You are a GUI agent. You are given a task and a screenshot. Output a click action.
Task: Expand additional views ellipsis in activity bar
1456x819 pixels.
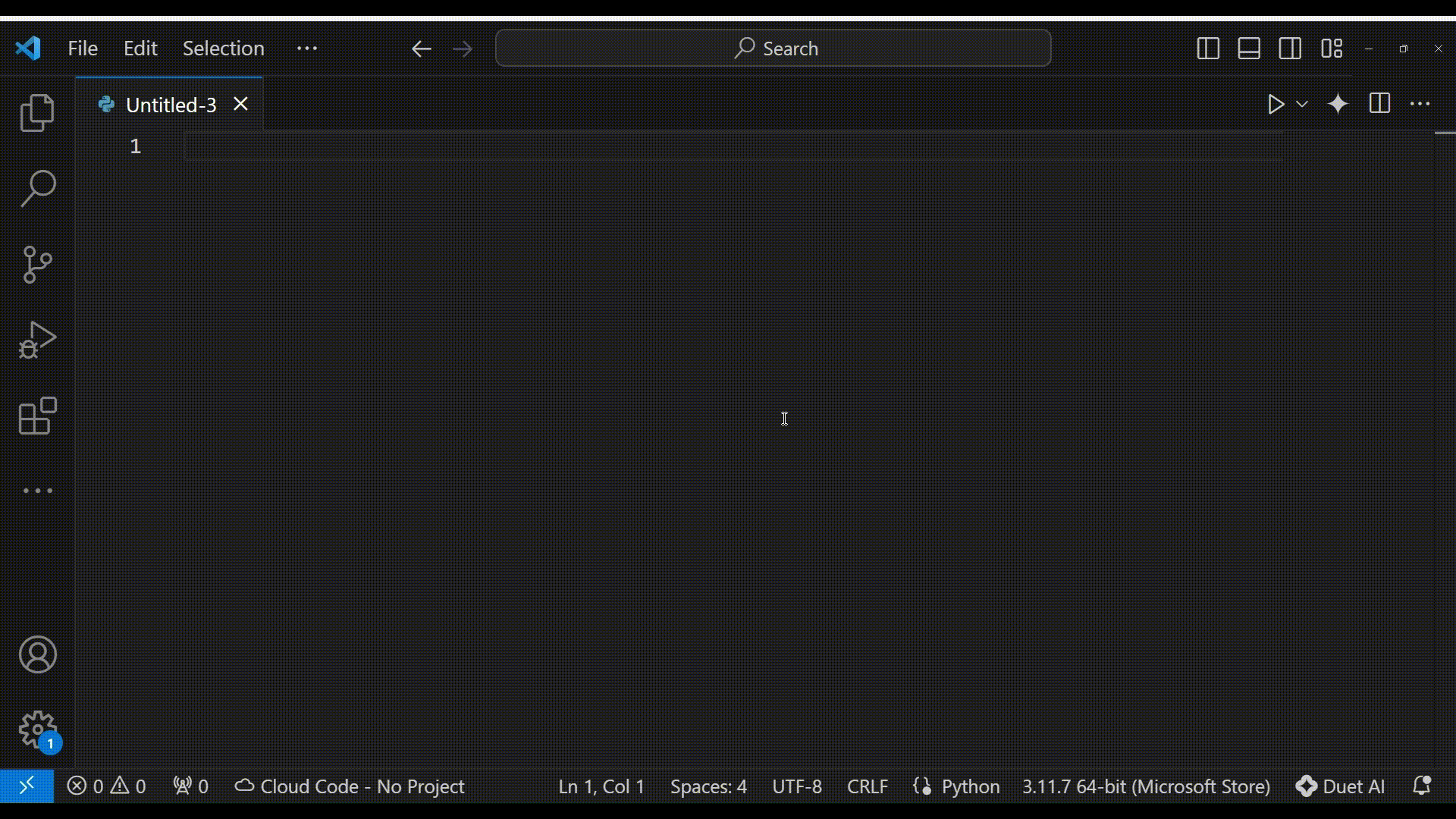pos(37,491)
